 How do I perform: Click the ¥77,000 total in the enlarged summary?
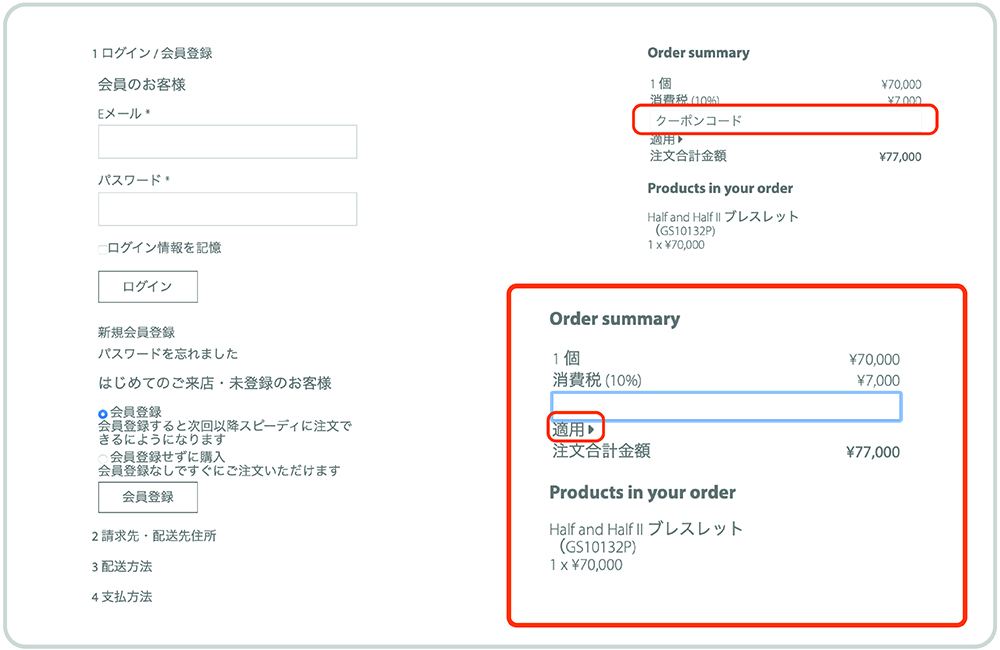pos(872,453)
